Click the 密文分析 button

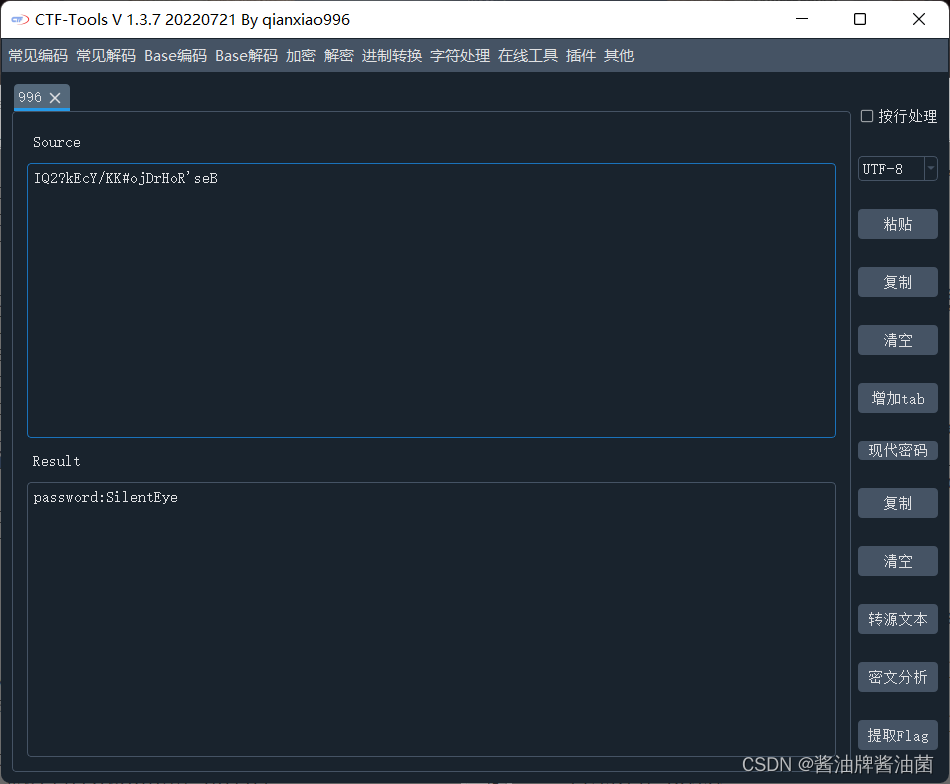898,677
